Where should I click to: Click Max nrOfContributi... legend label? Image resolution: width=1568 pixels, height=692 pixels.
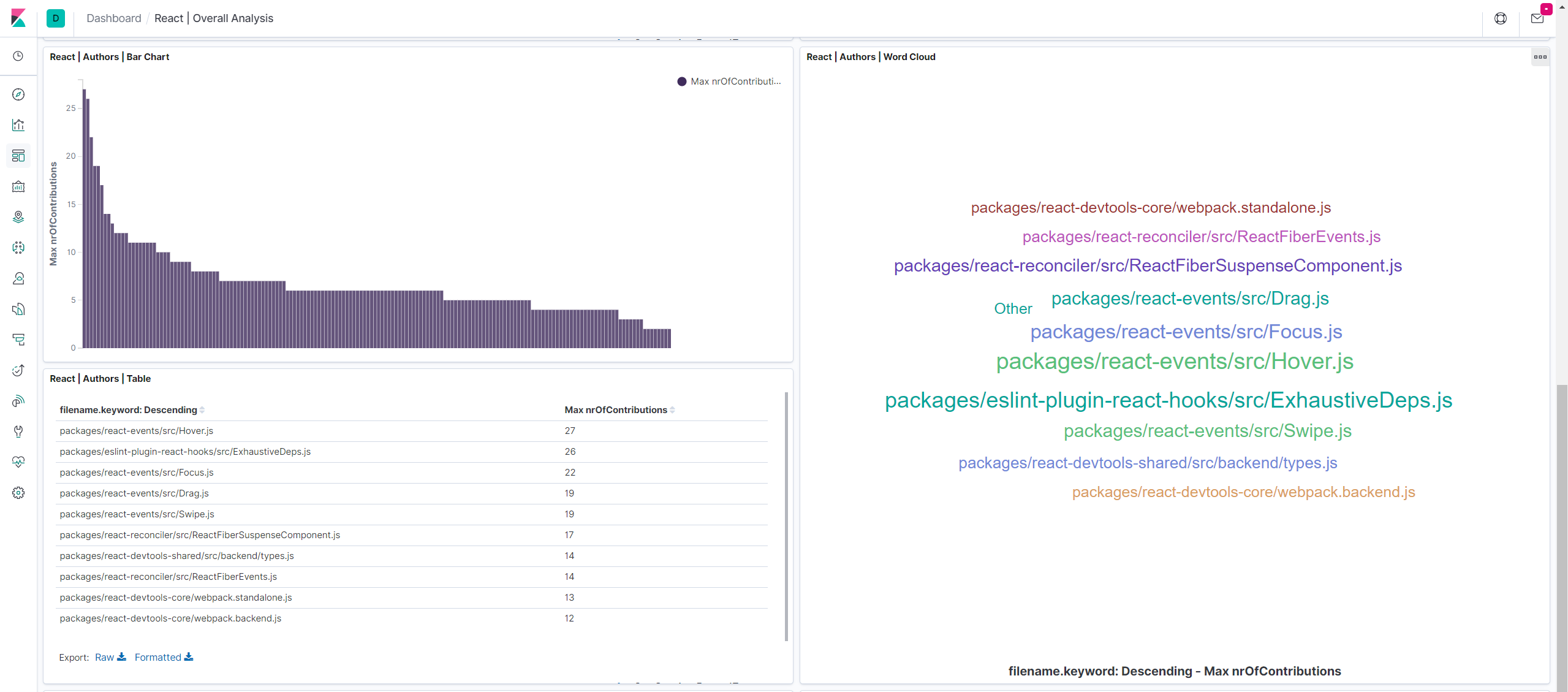click(x=736, y=82)
